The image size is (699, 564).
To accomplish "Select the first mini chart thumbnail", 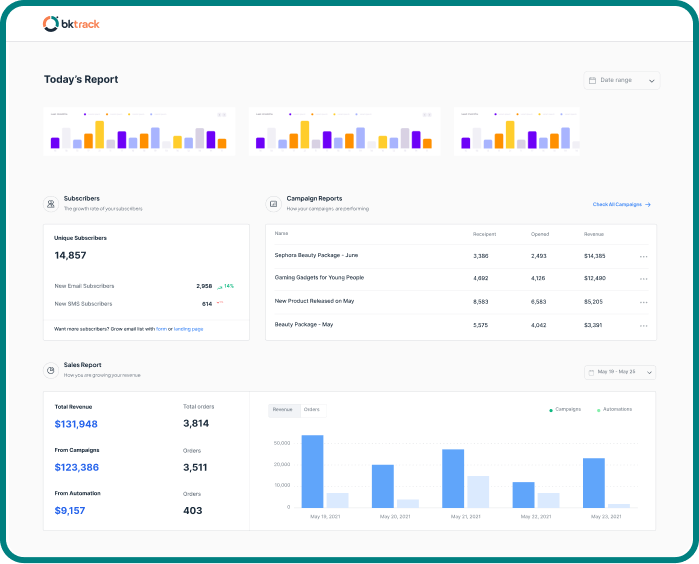I will 139,131.
